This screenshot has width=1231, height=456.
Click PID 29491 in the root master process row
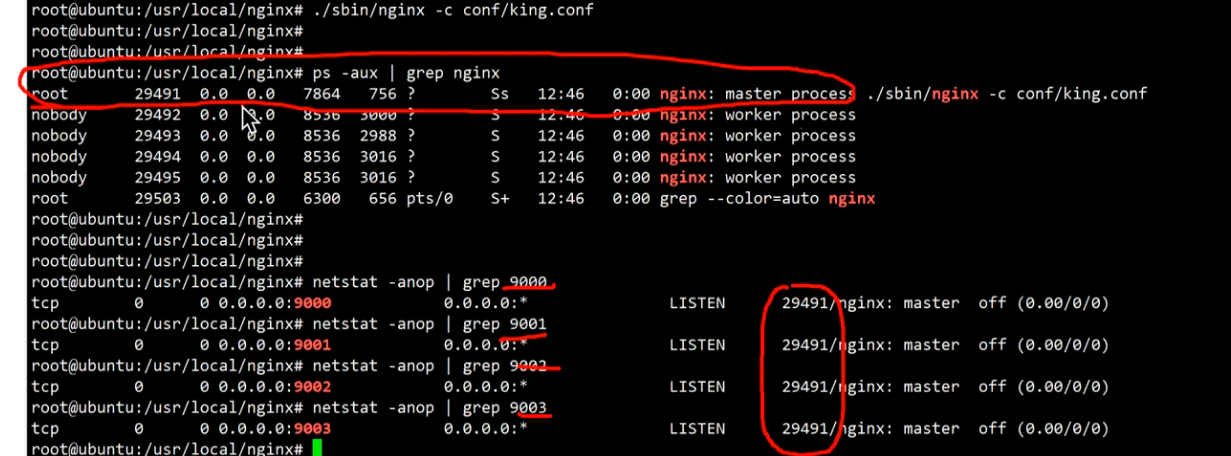click(x=155, y=94)
